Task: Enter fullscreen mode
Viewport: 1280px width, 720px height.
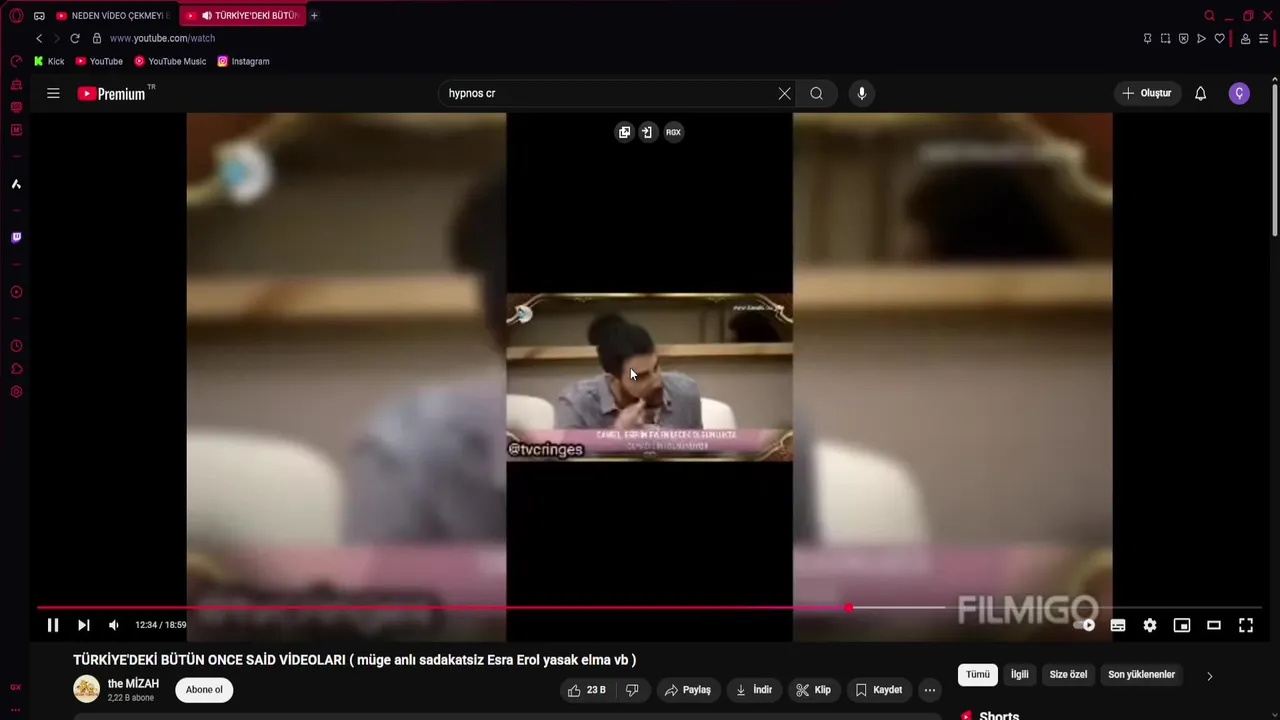Action: [1246, 625]
